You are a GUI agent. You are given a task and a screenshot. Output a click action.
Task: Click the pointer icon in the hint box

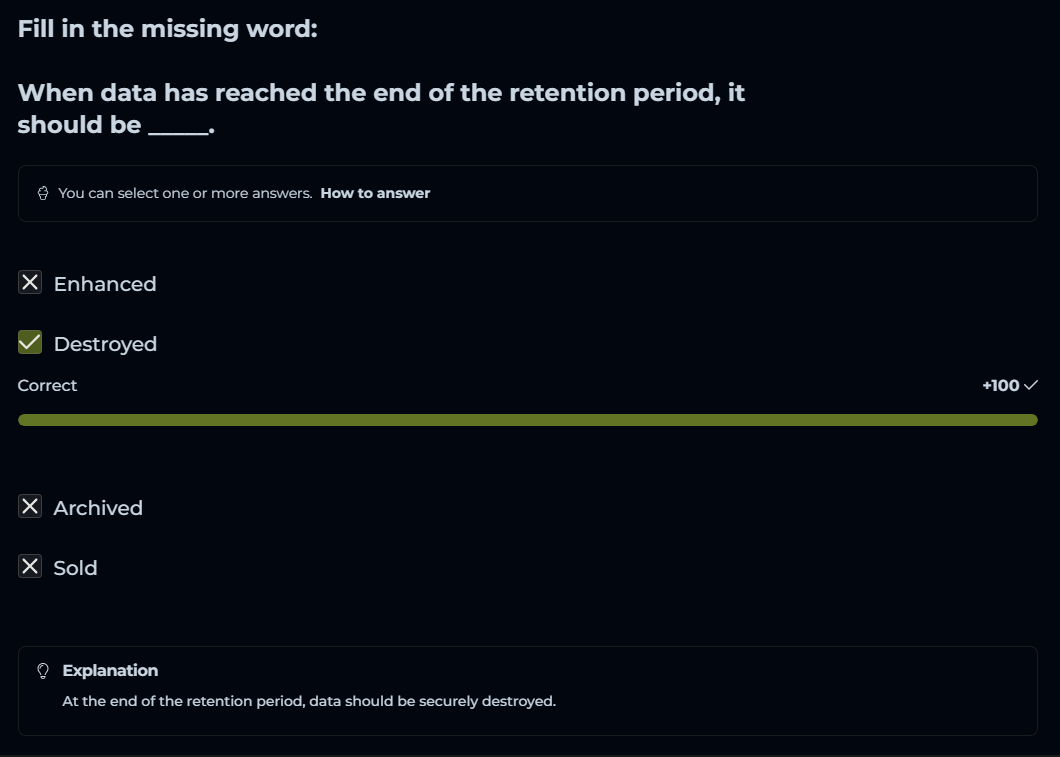[43, 193]
